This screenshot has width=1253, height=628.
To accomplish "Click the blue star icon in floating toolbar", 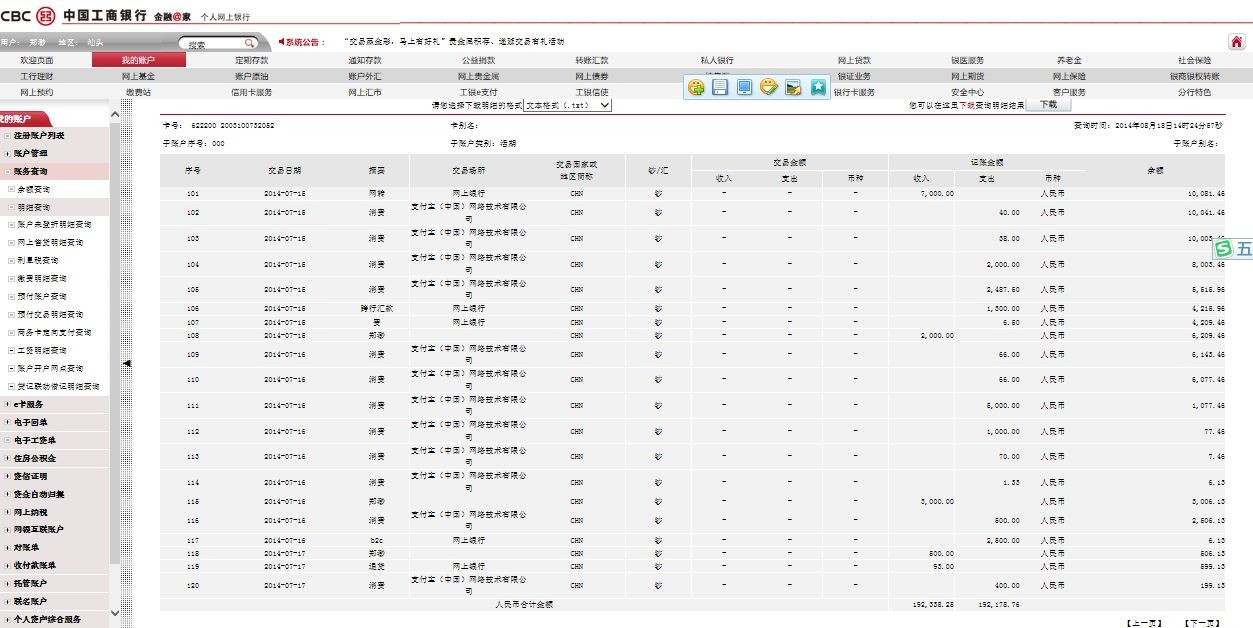I will coord(818,87).
